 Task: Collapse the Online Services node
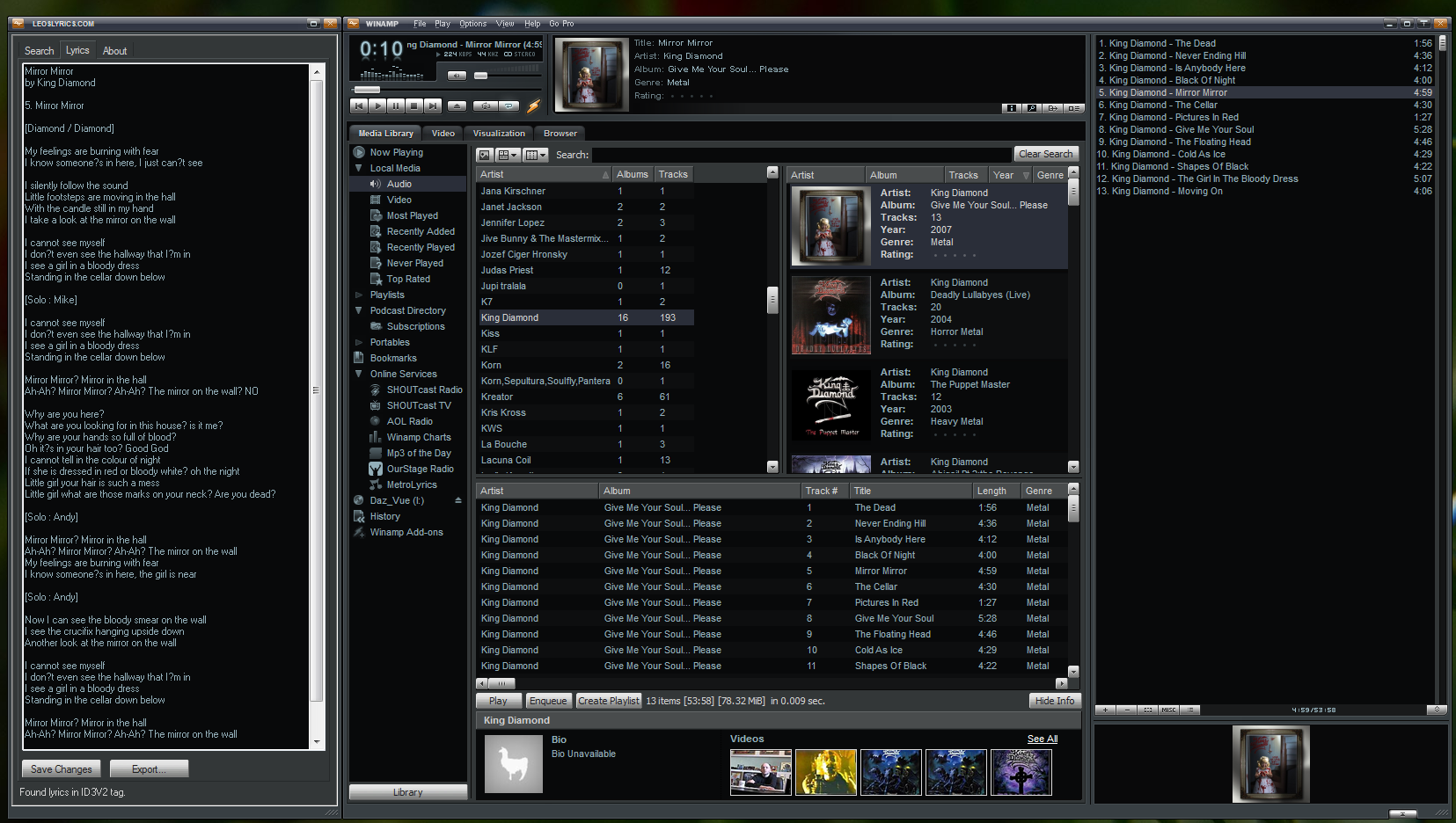(x=359, y=374)
